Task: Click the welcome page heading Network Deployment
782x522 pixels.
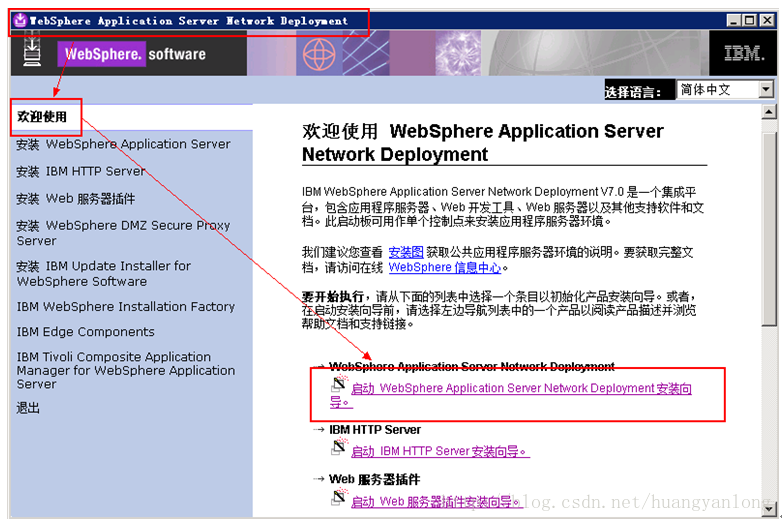Action: pos(483,143)
